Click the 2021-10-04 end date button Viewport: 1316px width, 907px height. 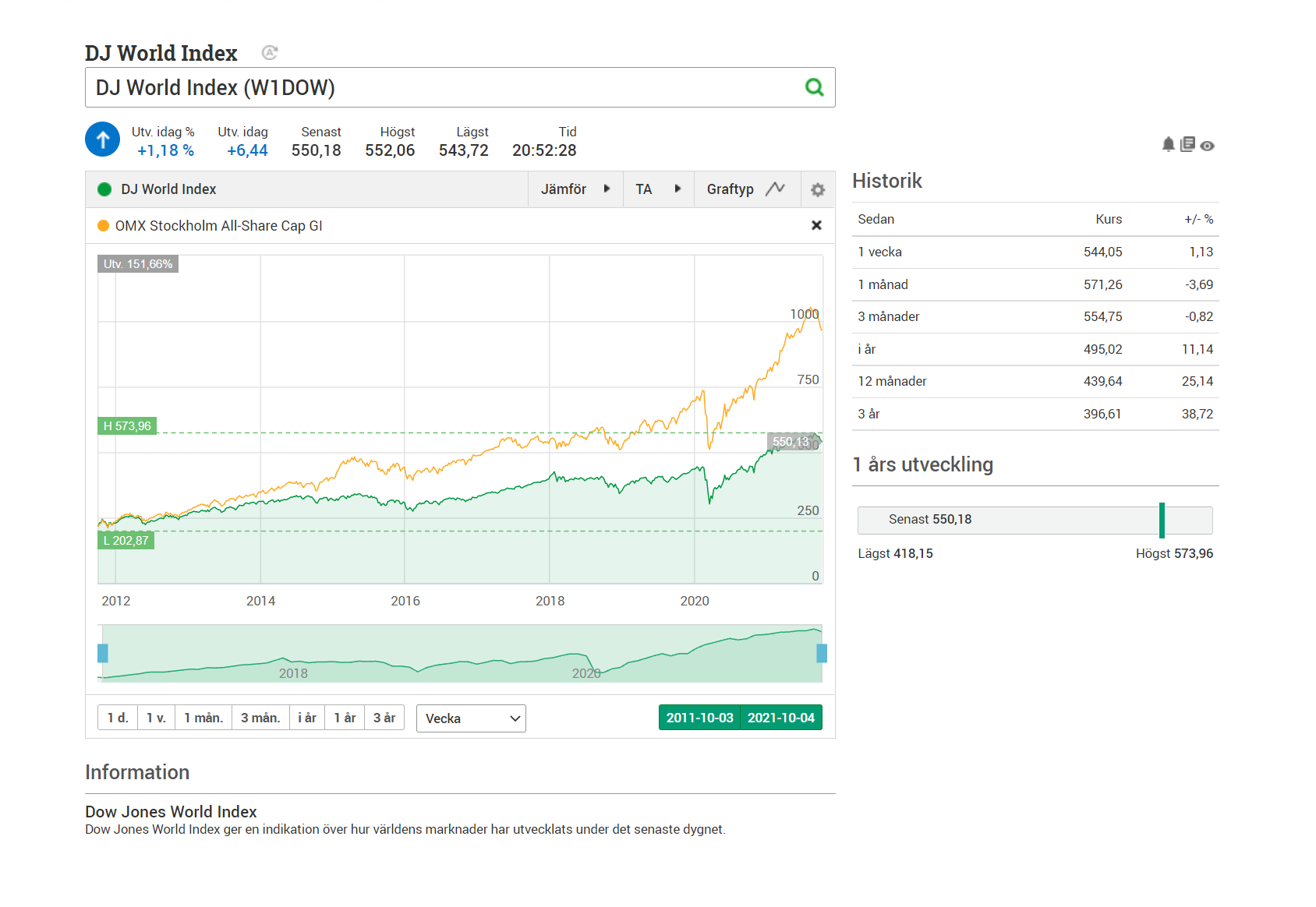click(780, 718)
